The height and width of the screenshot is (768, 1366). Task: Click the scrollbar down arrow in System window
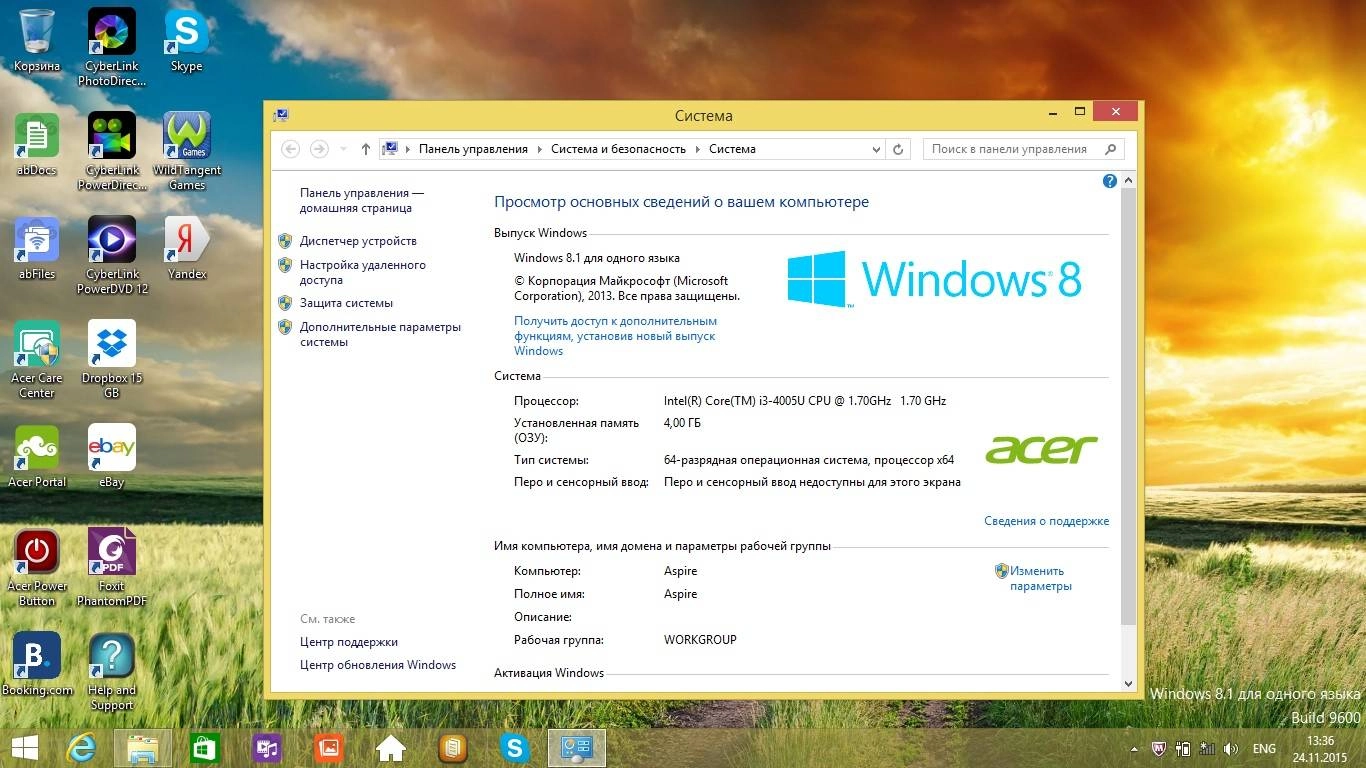coord(1128,684)
